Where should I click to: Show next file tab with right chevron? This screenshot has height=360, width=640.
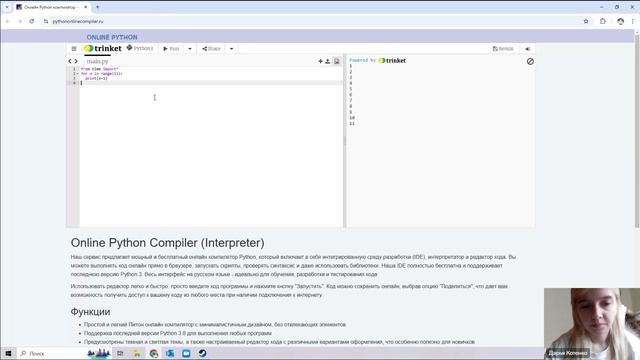click(x=76, y=61)
